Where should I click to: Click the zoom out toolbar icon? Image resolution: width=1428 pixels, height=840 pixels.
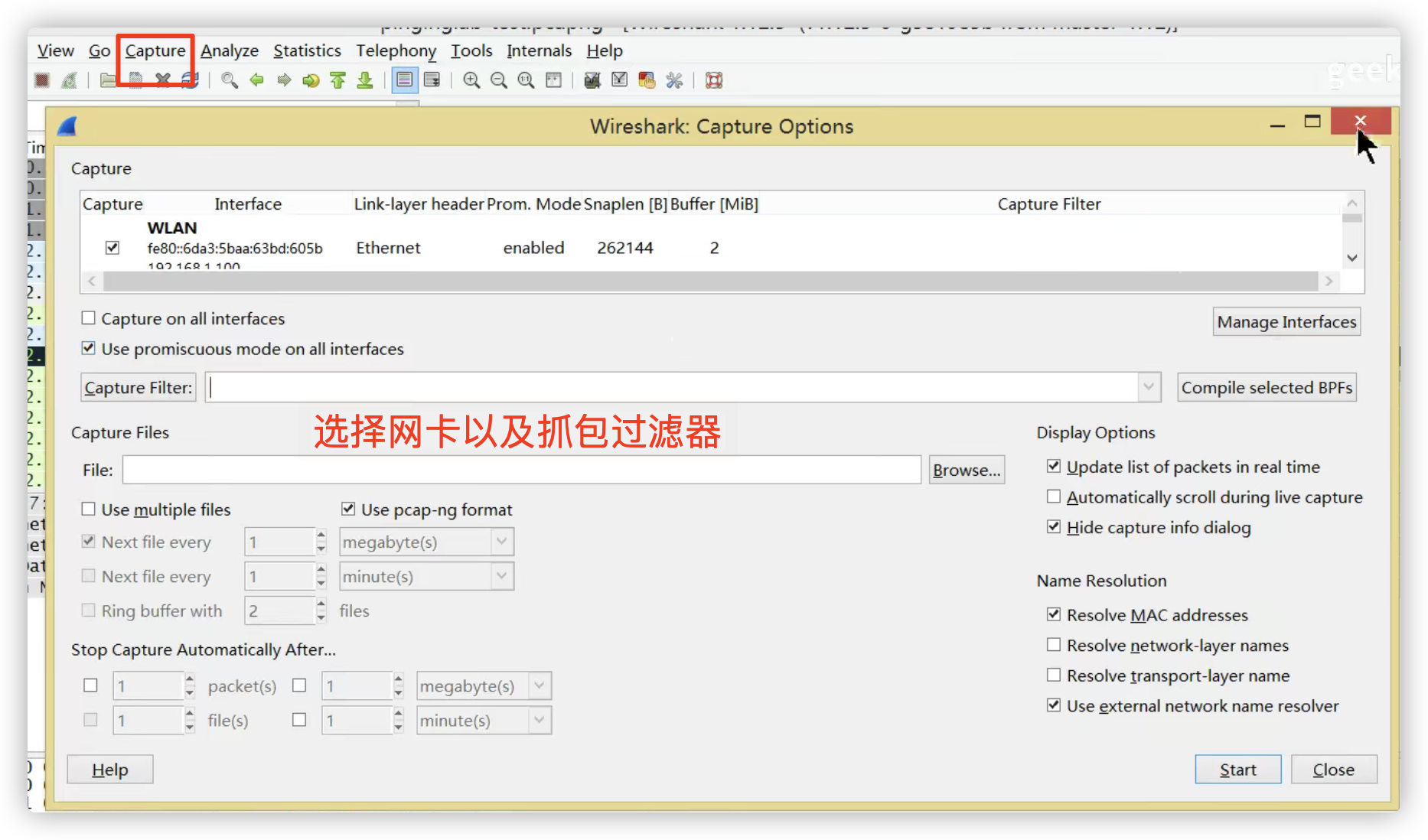[499, 80]
